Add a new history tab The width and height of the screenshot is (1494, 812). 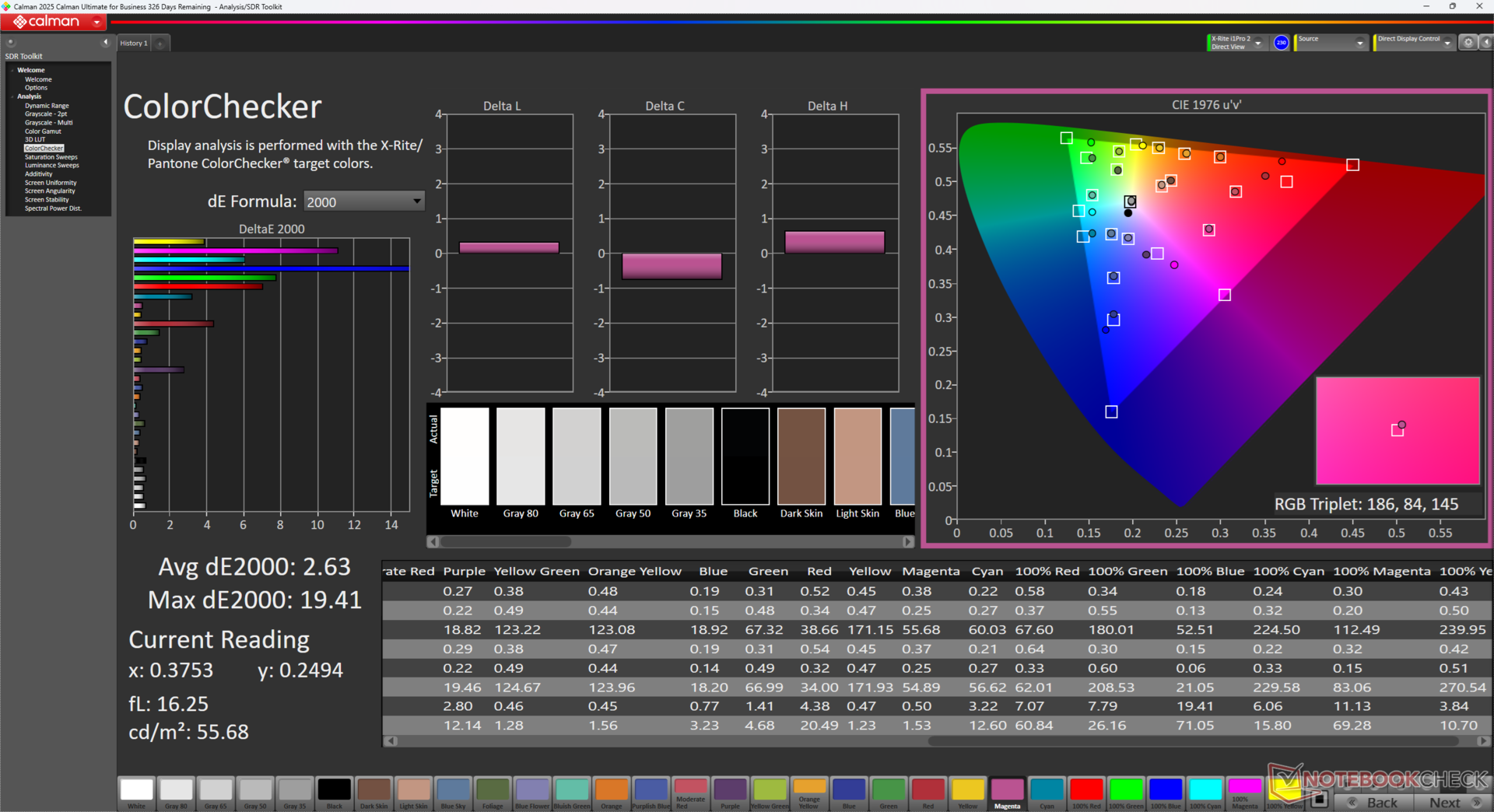point(160,44)
